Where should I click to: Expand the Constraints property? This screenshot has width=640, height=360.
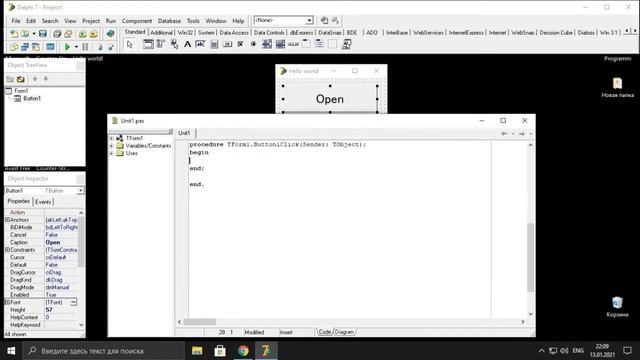[7, 250]
